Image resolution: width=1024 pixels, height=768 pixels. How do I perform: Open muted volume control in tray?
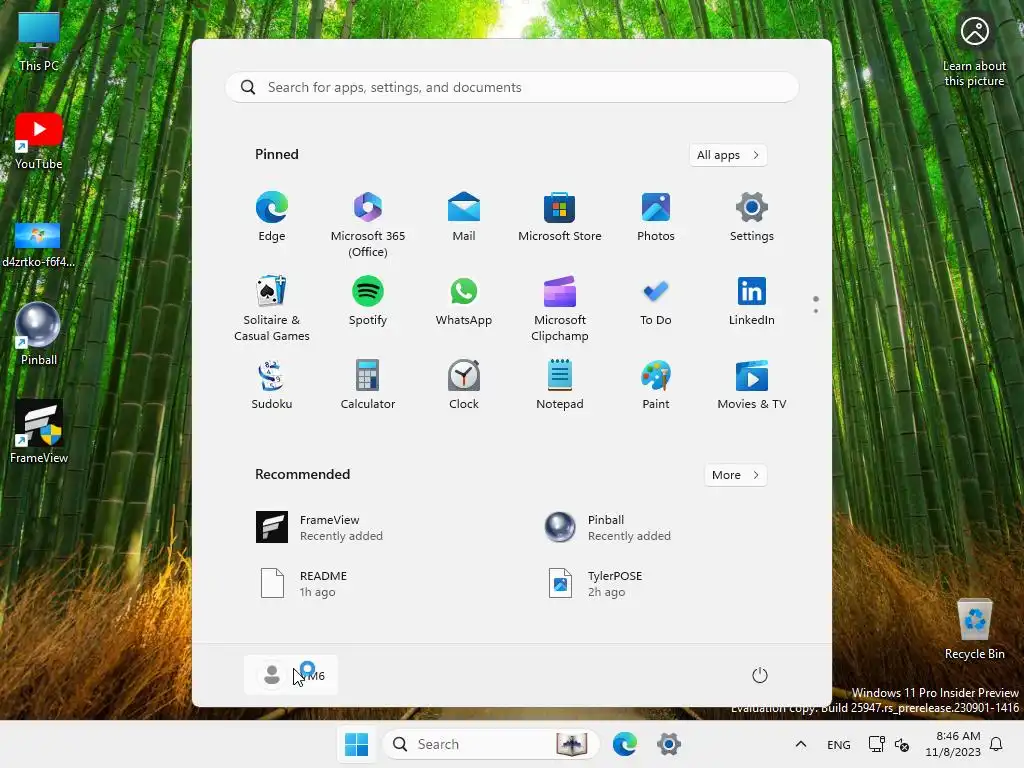pyautogui.click(x=902, y=744)
